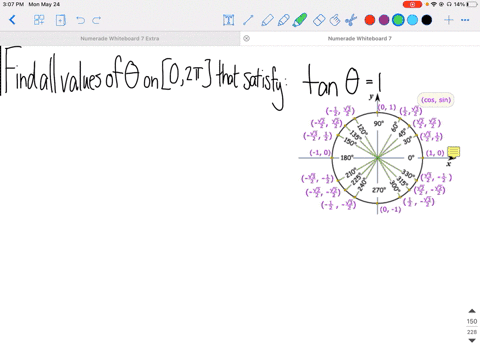Tap the (0, -1) coordinate label
The image size is (480, 360).
[x=390, y=209]
